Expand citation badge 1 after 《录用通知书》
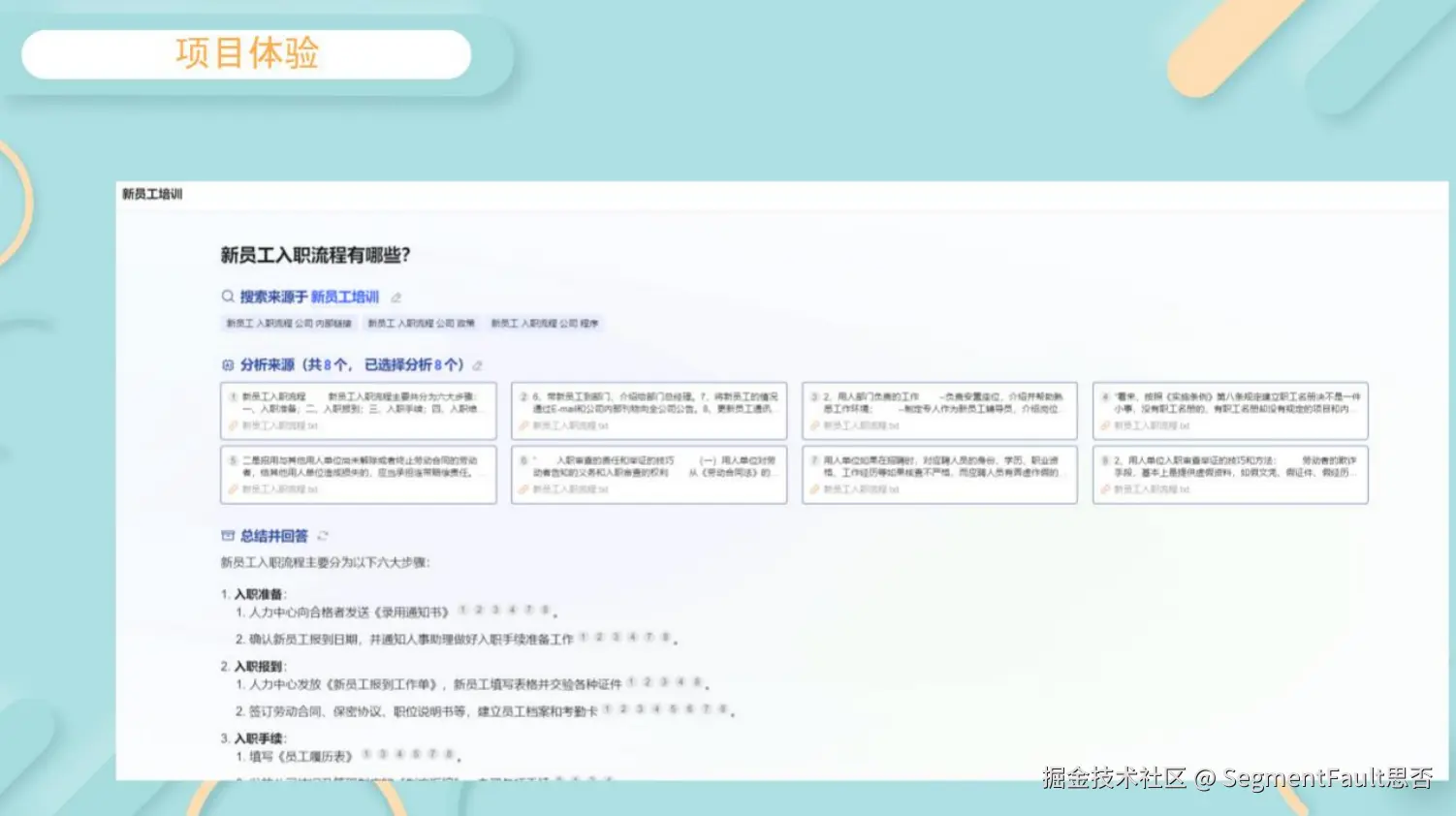 [x=462, y=610]
